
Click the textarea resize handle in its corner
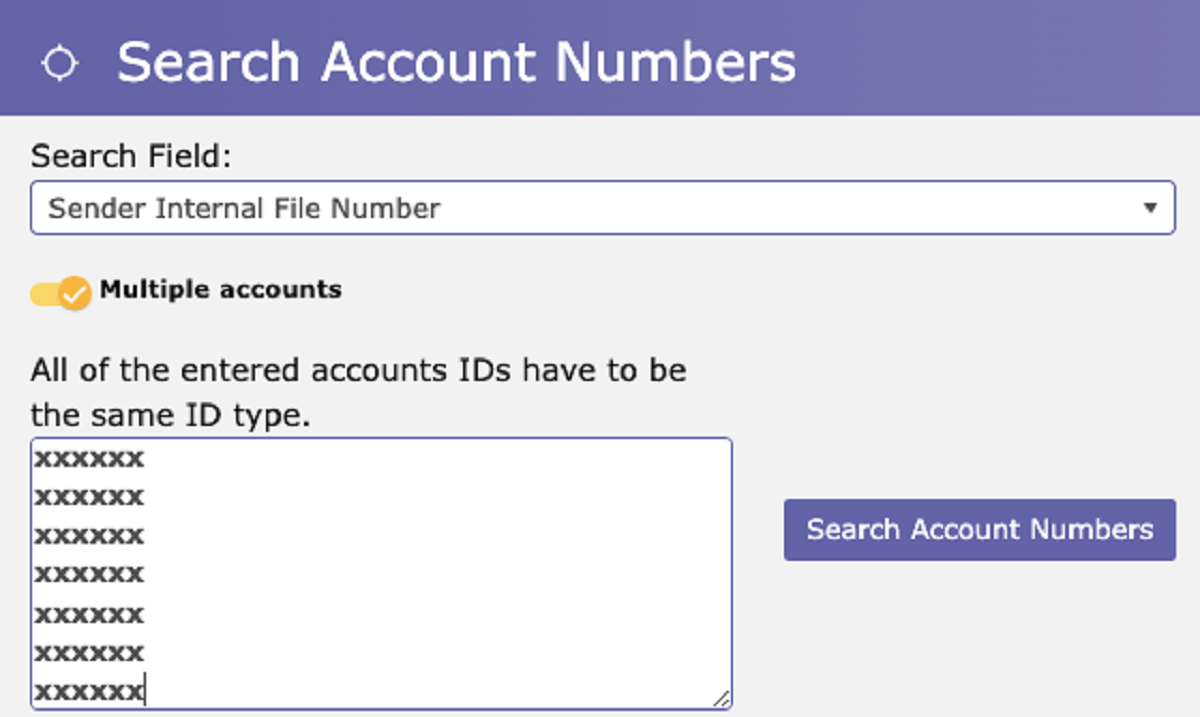[722, 700]
